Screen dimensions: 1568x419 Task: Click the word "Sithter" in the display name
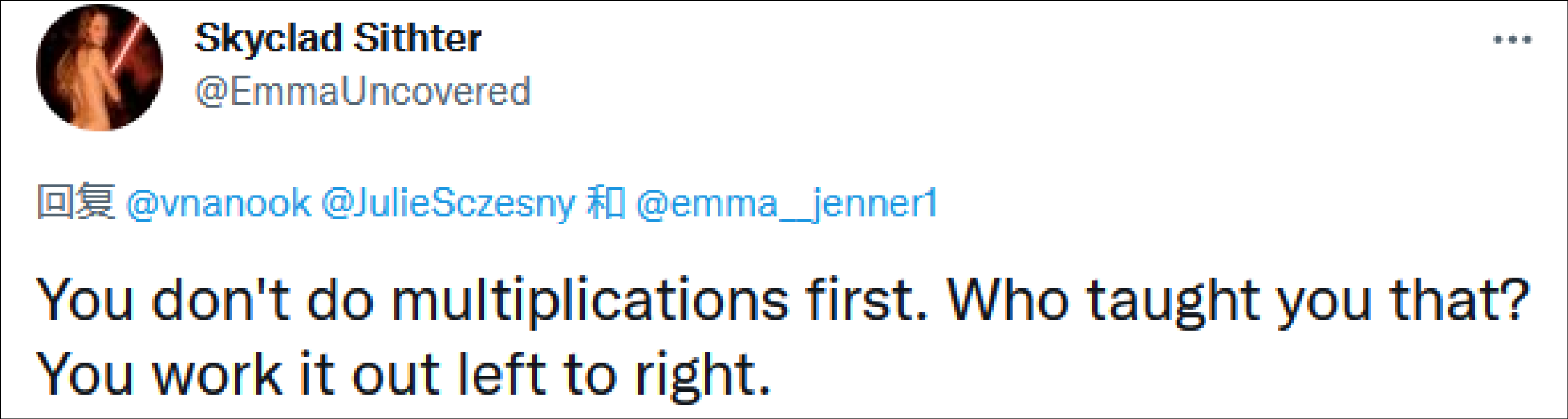coord(417,39)
